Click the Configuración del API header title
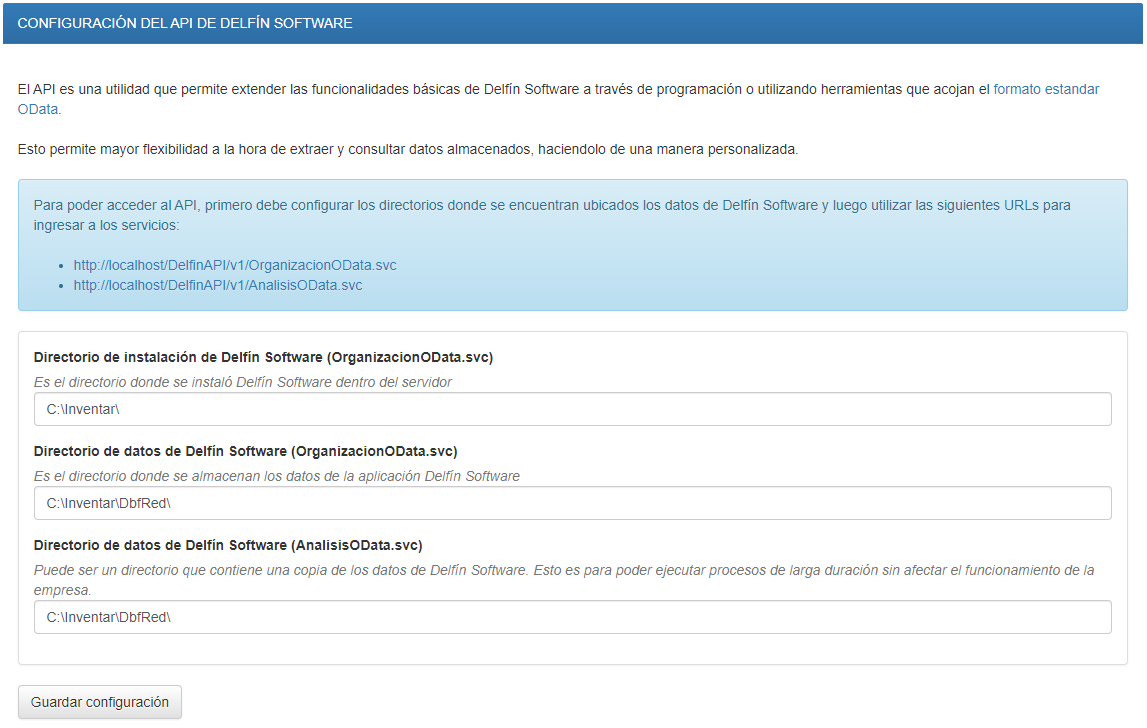Screen dimensions: 1147x728 click(x=185, y=22)
